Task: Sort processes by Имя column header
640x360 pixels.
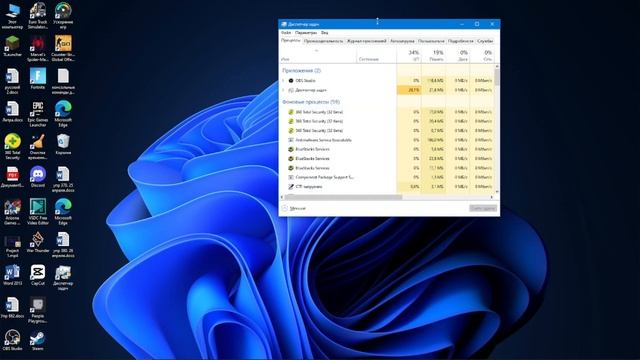Action: pos(318,56)
